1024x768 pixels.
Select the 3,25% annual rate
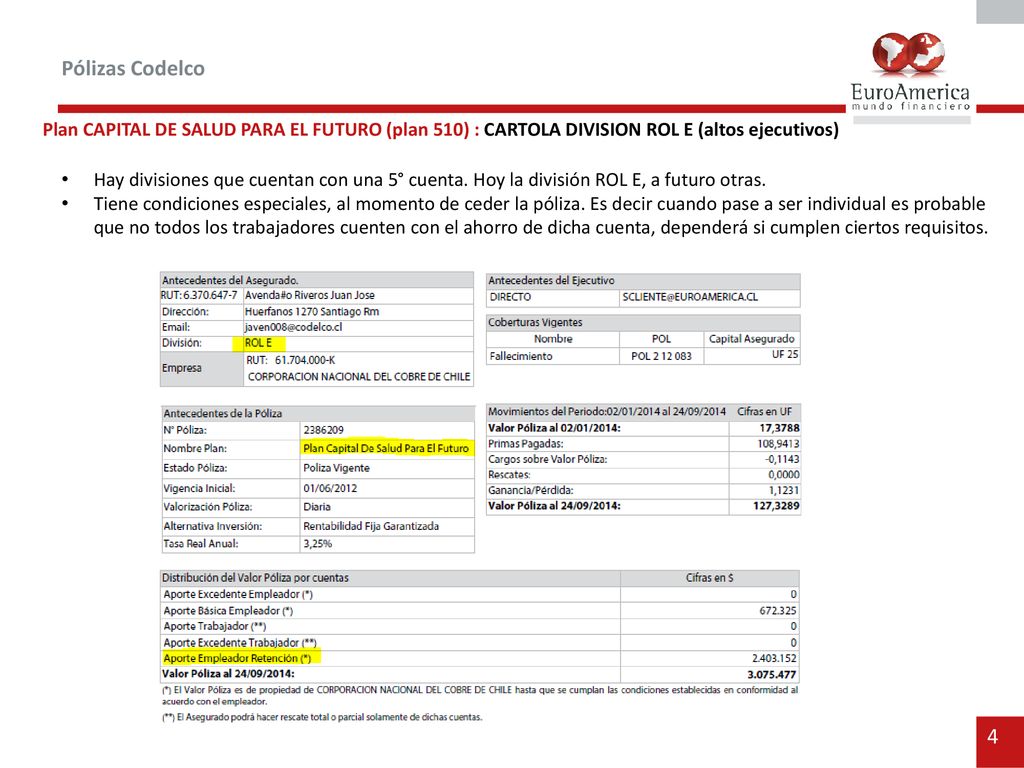317,543
